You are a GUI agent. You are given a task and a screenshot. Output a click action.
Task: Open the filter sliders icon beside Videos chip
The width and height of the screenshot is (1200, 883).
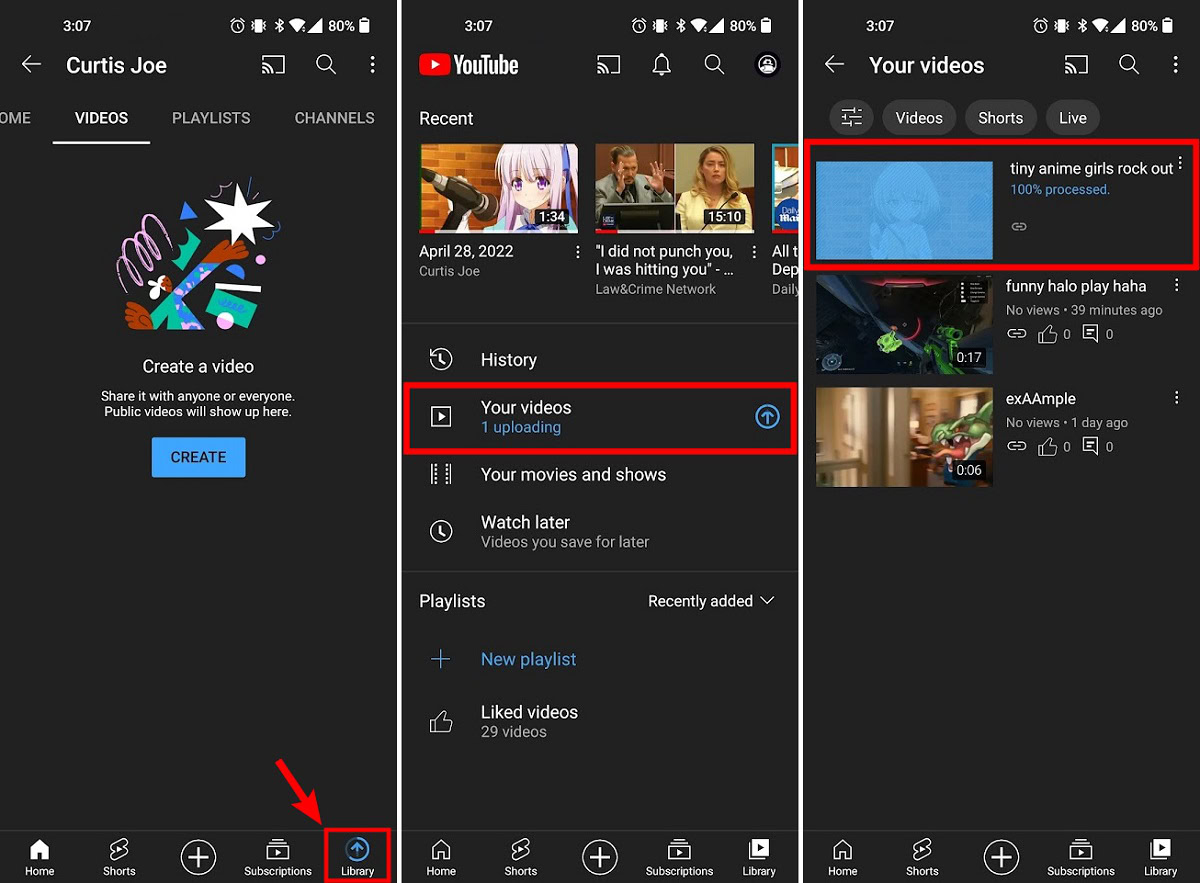pyautogui.click(x=851, y=118)
